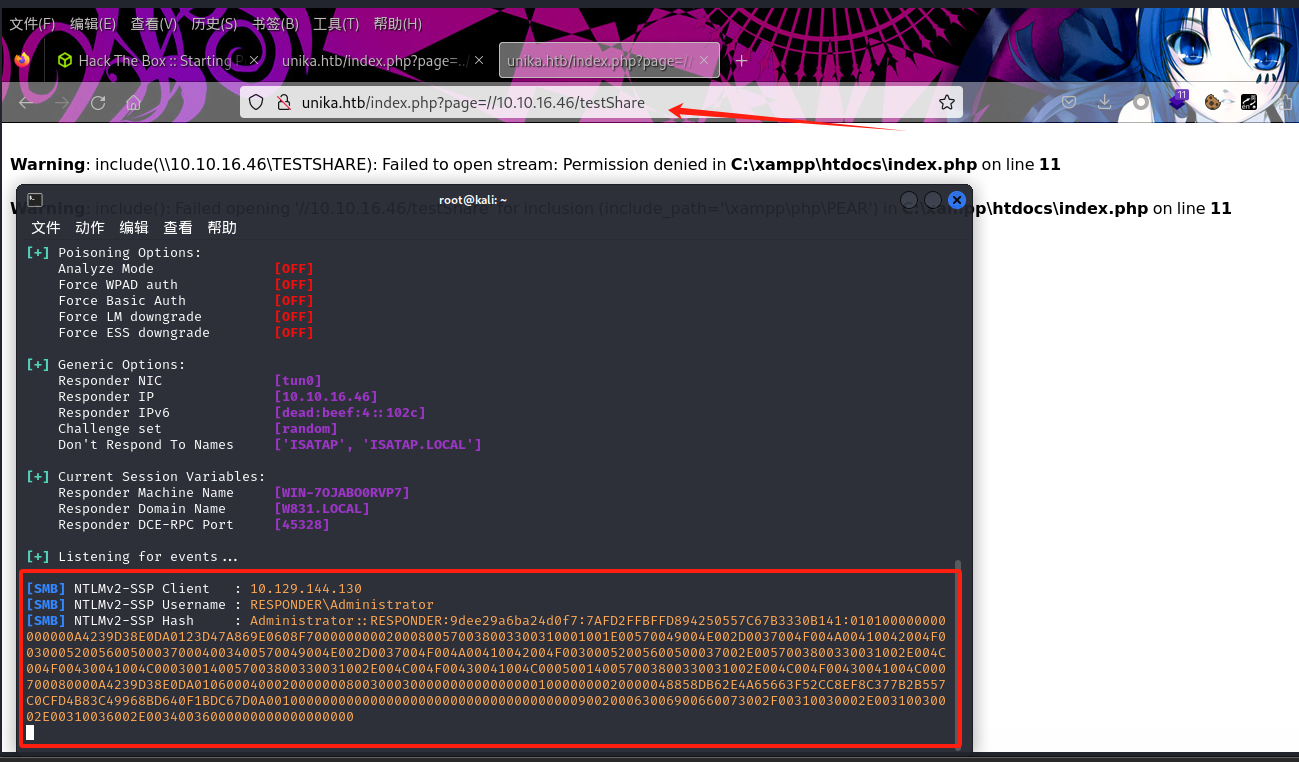Click the Force WPAD auth [OFF] value
Image resolution: width=1299 pixels, height=762 pixels.
tap(294, 285)
